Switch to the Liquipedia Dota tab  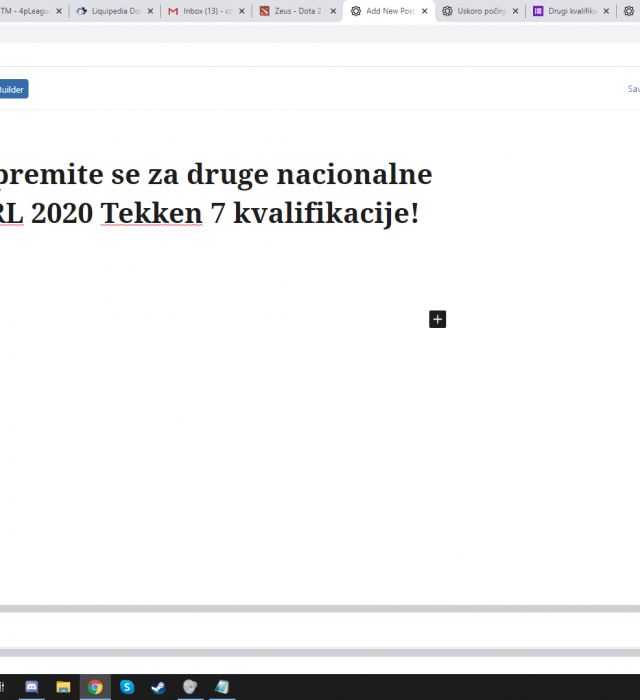pos(108,11)
